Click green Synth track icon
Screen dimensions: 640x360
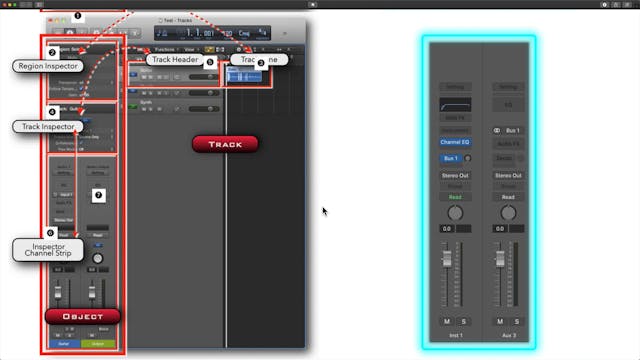(133, 107)
